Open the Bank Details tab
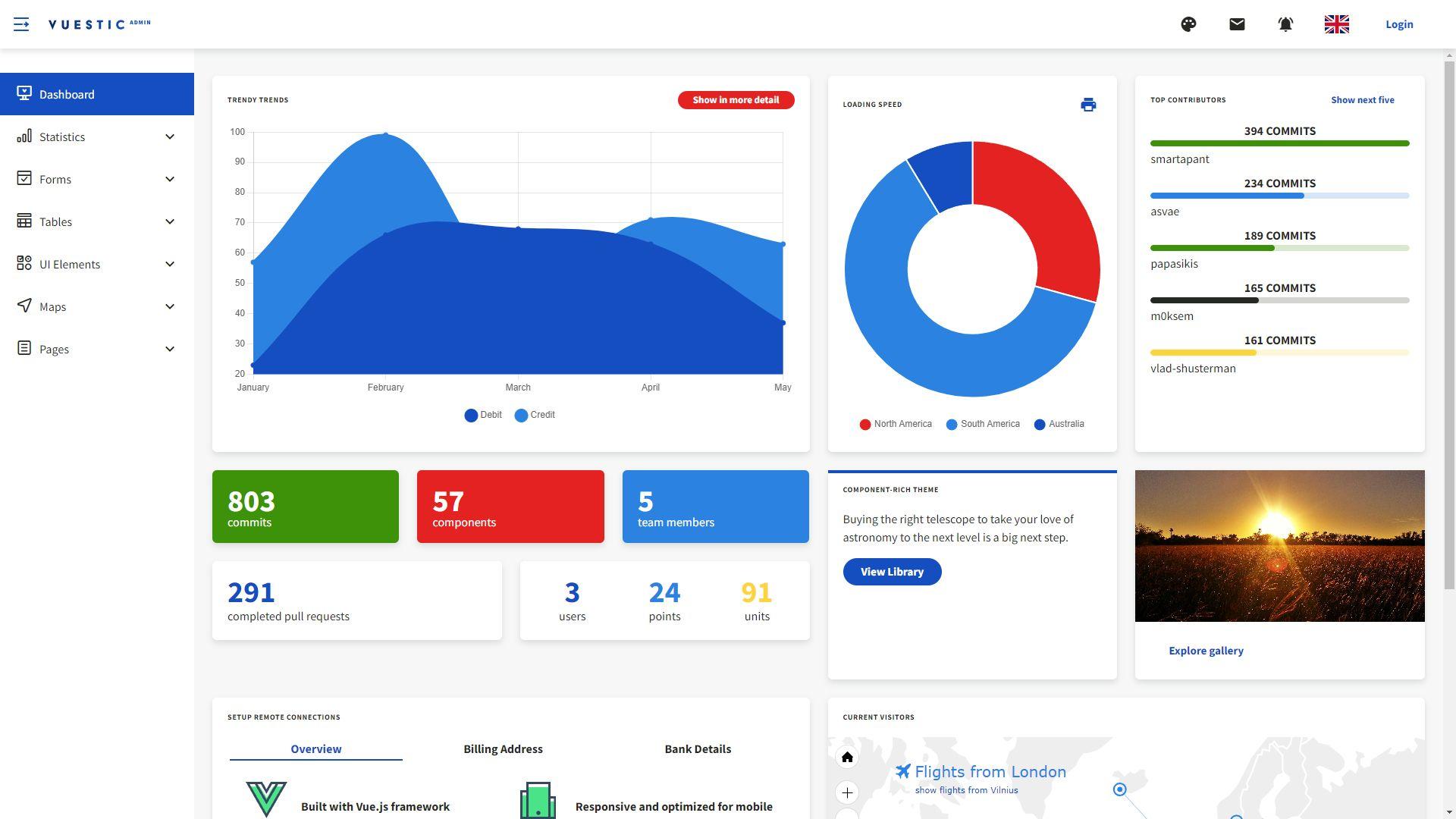The width and height of the screenshot is (1456, 819). [x=697, y=748]
